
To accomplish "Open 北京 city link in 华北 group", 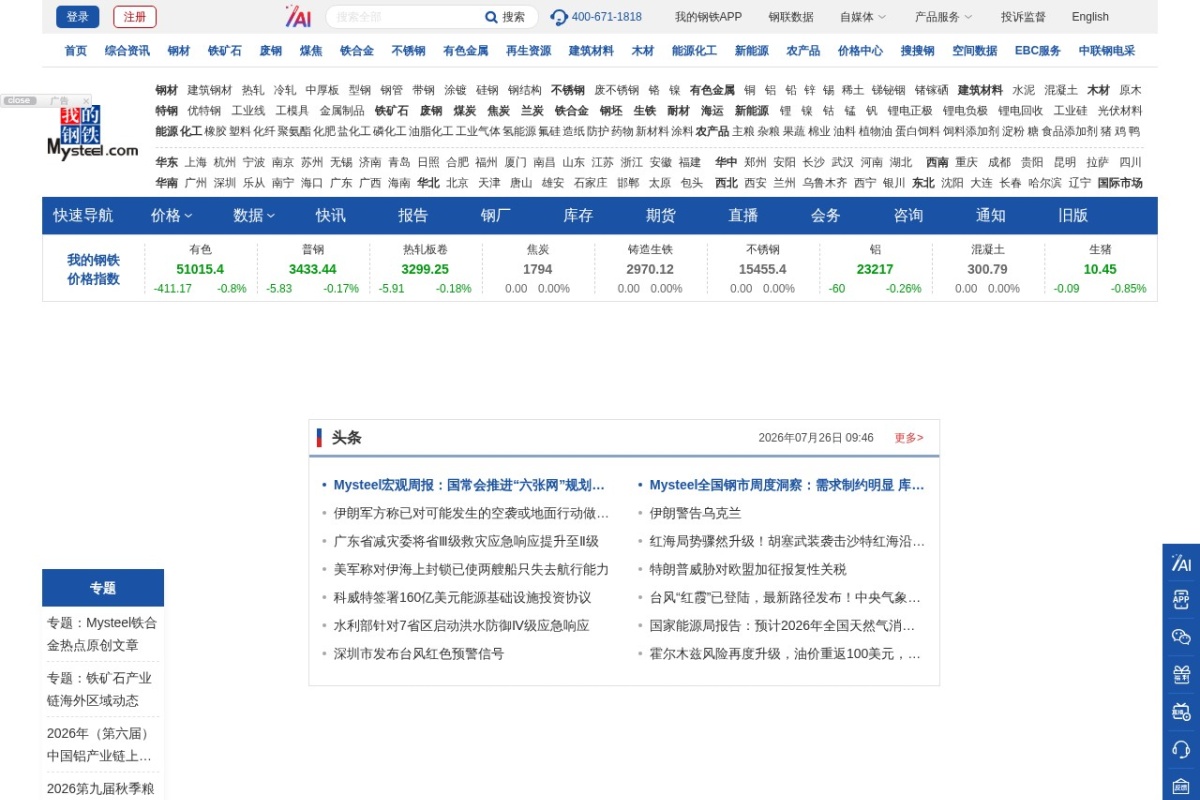I will [457, 183].
